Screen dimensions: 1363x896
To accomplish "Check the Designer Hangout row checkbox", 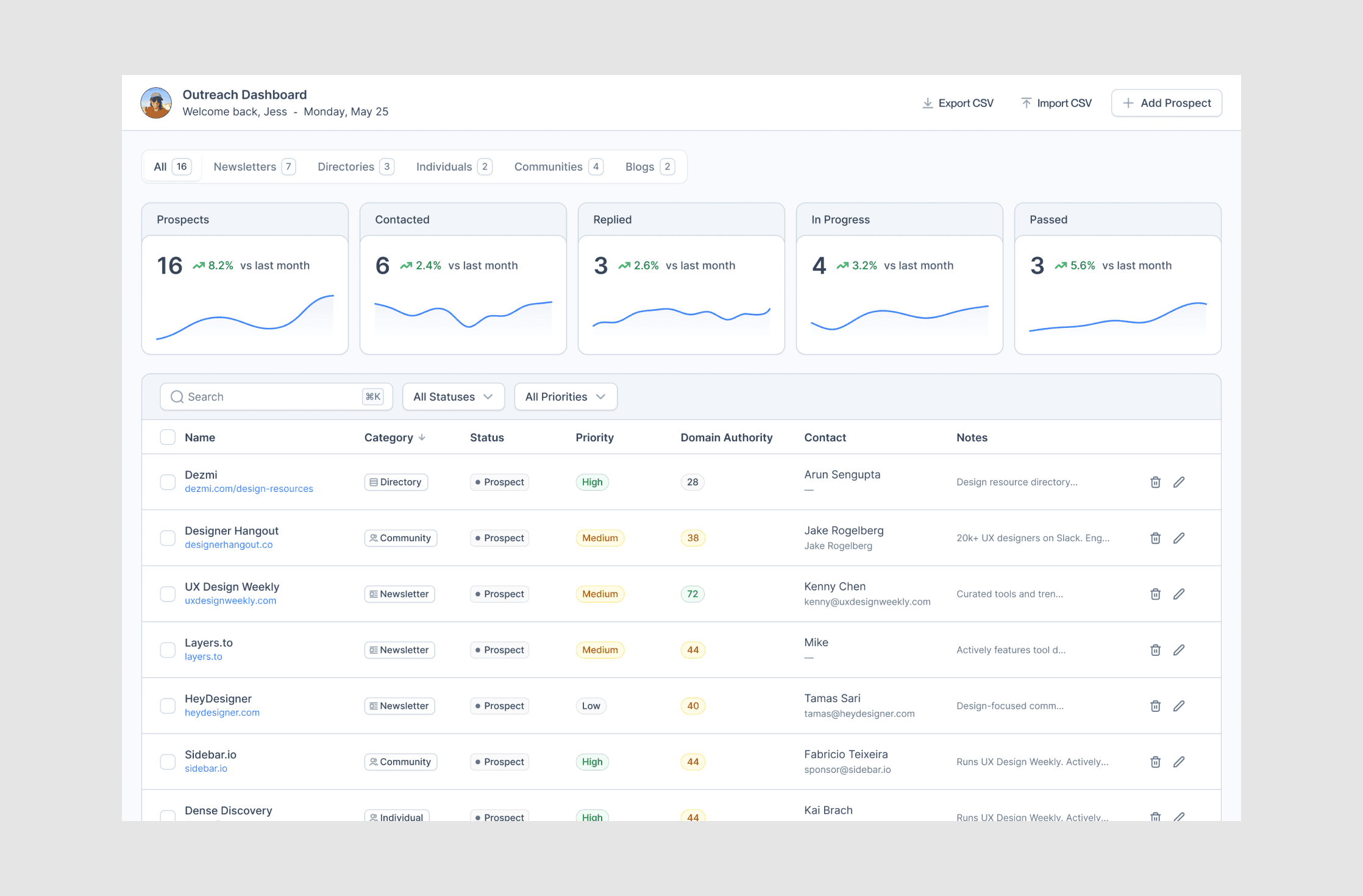I will coord(168,538).
